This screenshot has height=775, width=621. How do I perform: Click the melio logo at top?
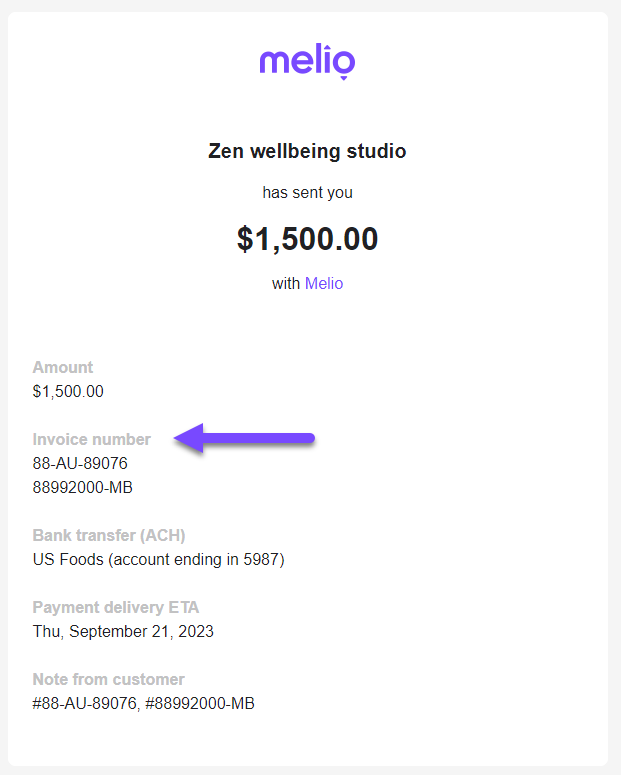click(x=307, y=61)
